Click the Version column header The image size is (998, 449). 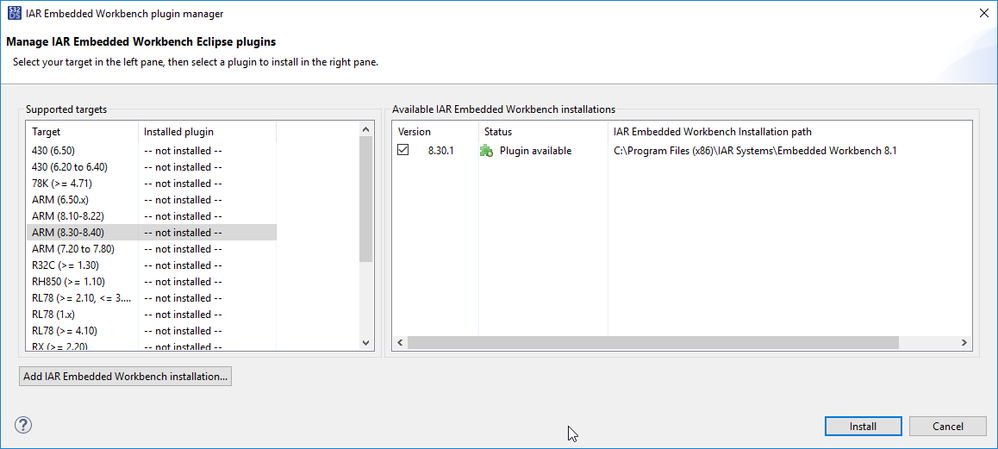pos(435,132)
